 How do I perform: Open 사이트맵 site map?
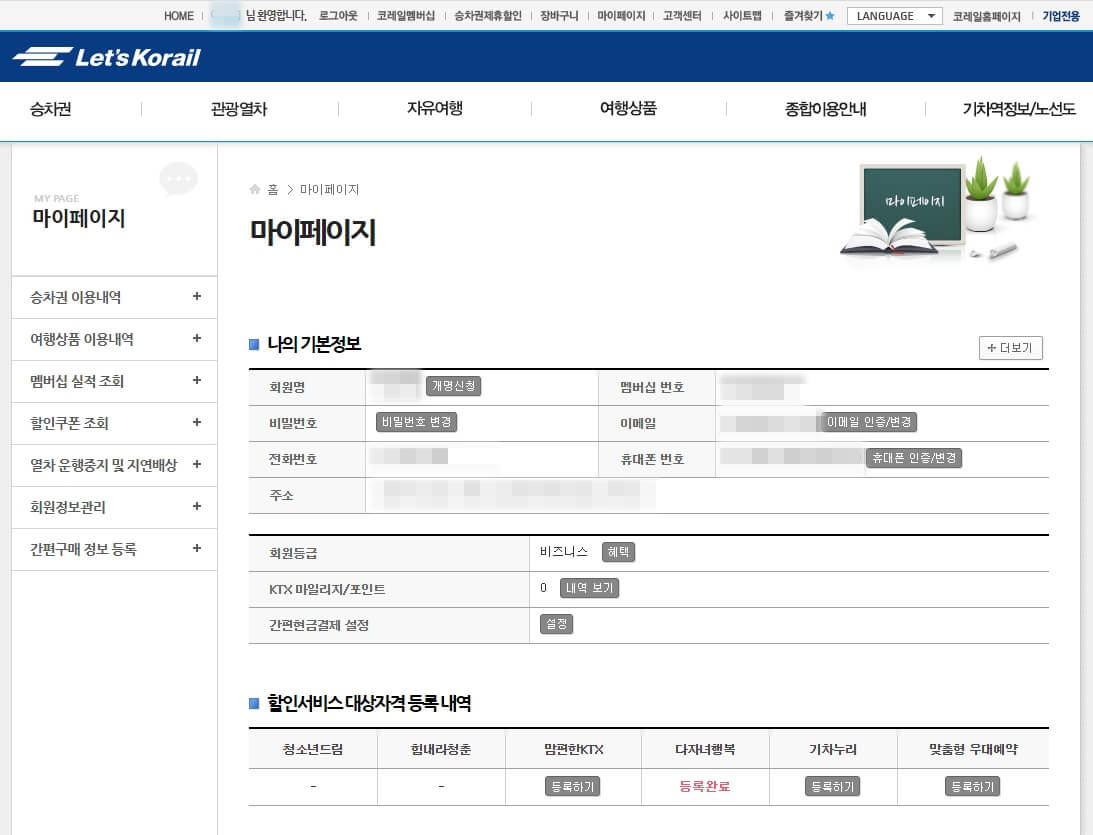740,15
